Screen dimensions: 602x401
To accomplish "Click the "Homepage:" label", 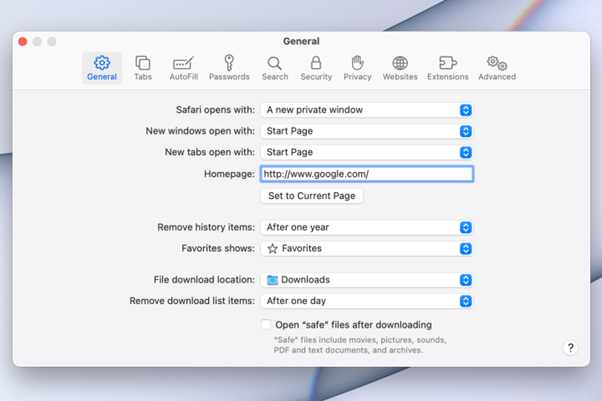I will tap(229, 174).
